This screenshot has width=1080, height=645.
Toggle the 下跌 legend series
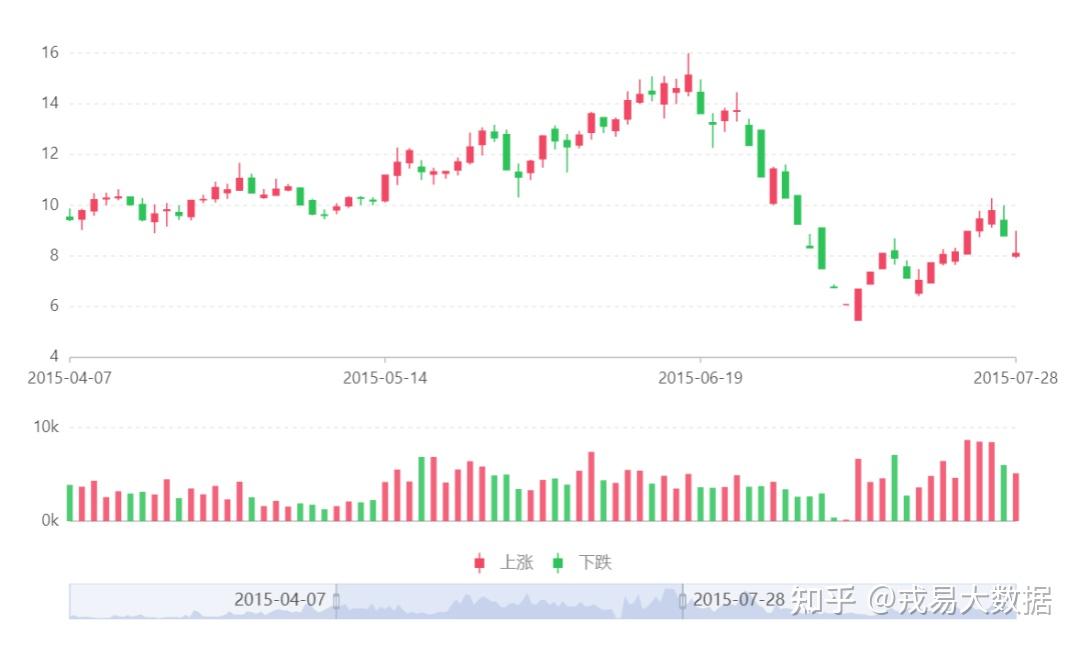click(x=595, y=562)
